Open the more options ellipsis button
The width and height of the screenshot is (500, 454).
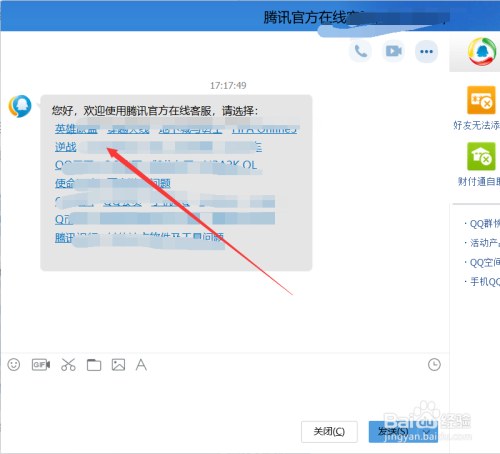click(x=426, y=51)
